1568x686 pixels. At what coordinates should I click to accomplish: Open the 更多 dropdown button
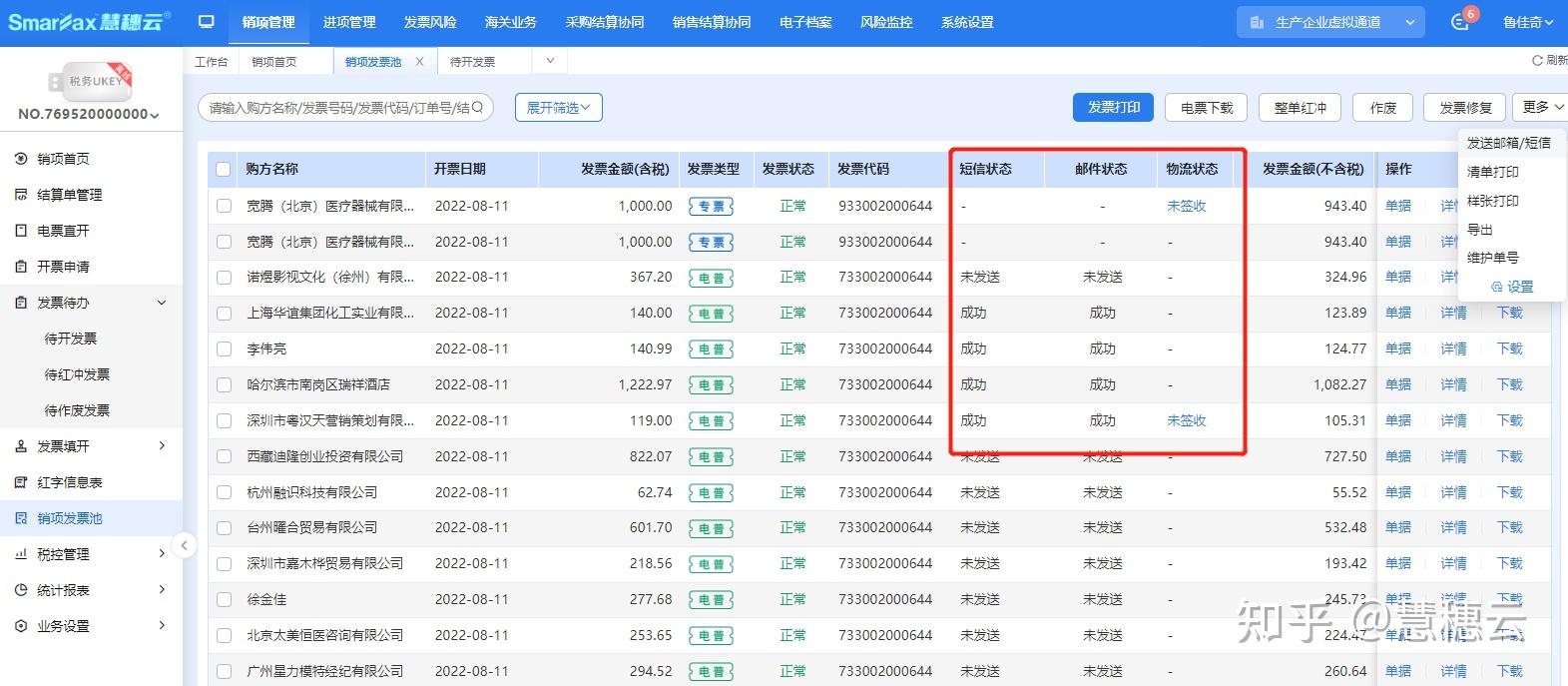click(x=1542, y=108)
